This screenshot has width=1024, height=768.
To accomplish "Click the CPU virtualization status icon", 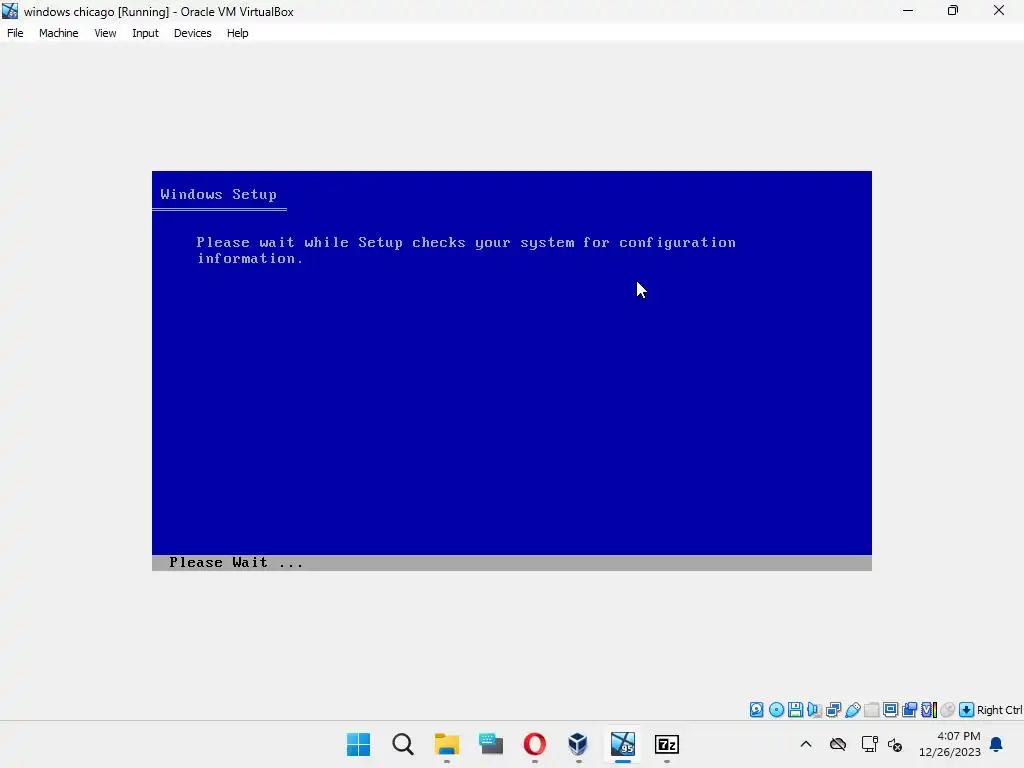I will (x=929, y=710).
